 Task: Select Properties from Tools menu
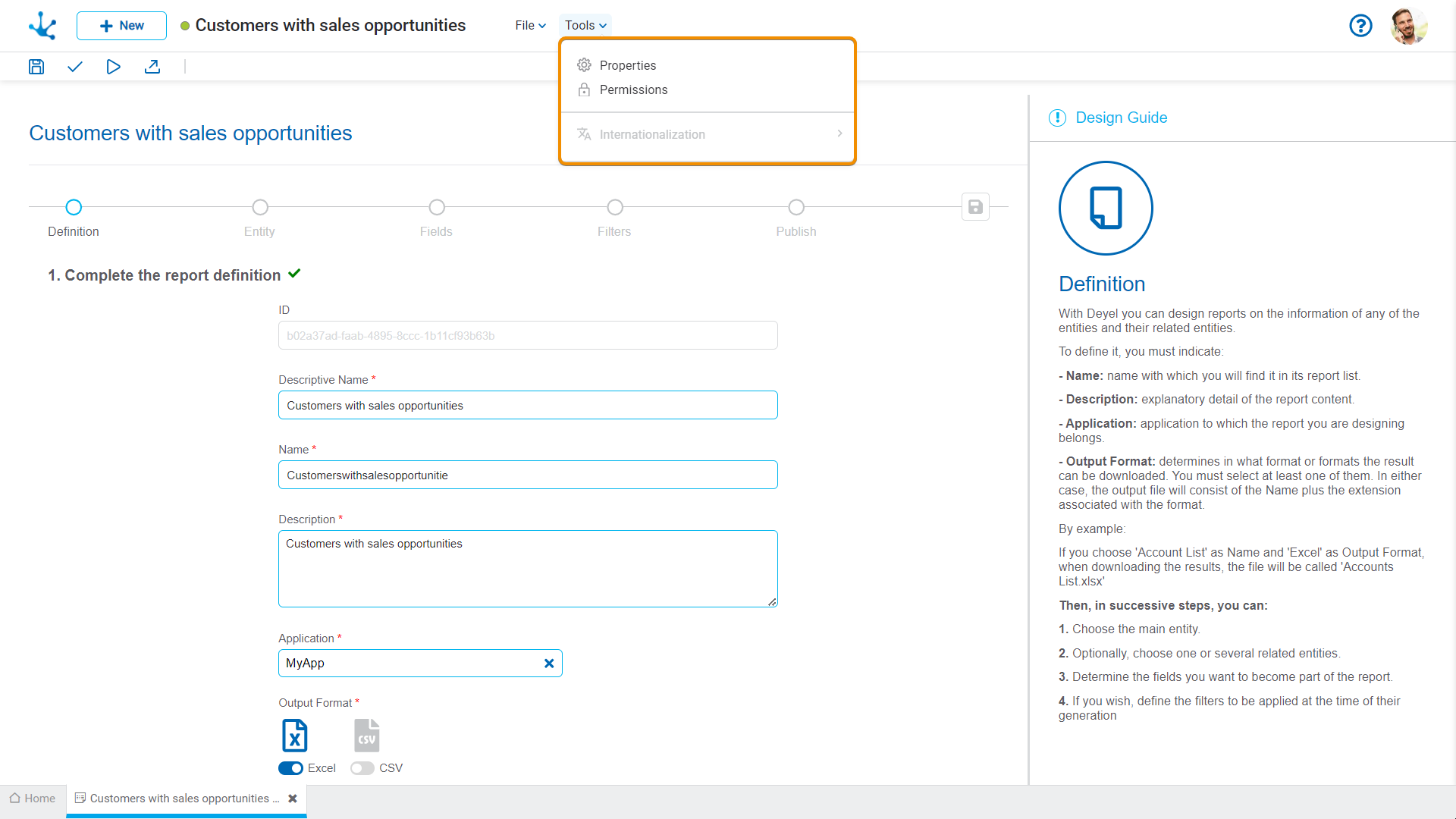628,65
